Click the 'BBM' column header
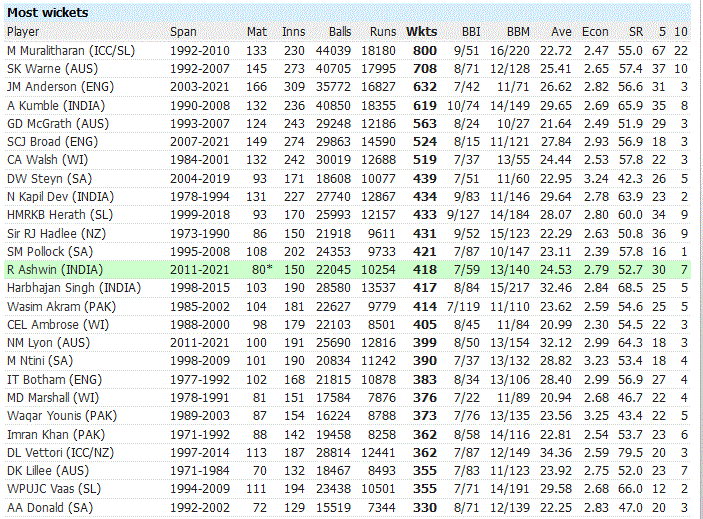 518,32
